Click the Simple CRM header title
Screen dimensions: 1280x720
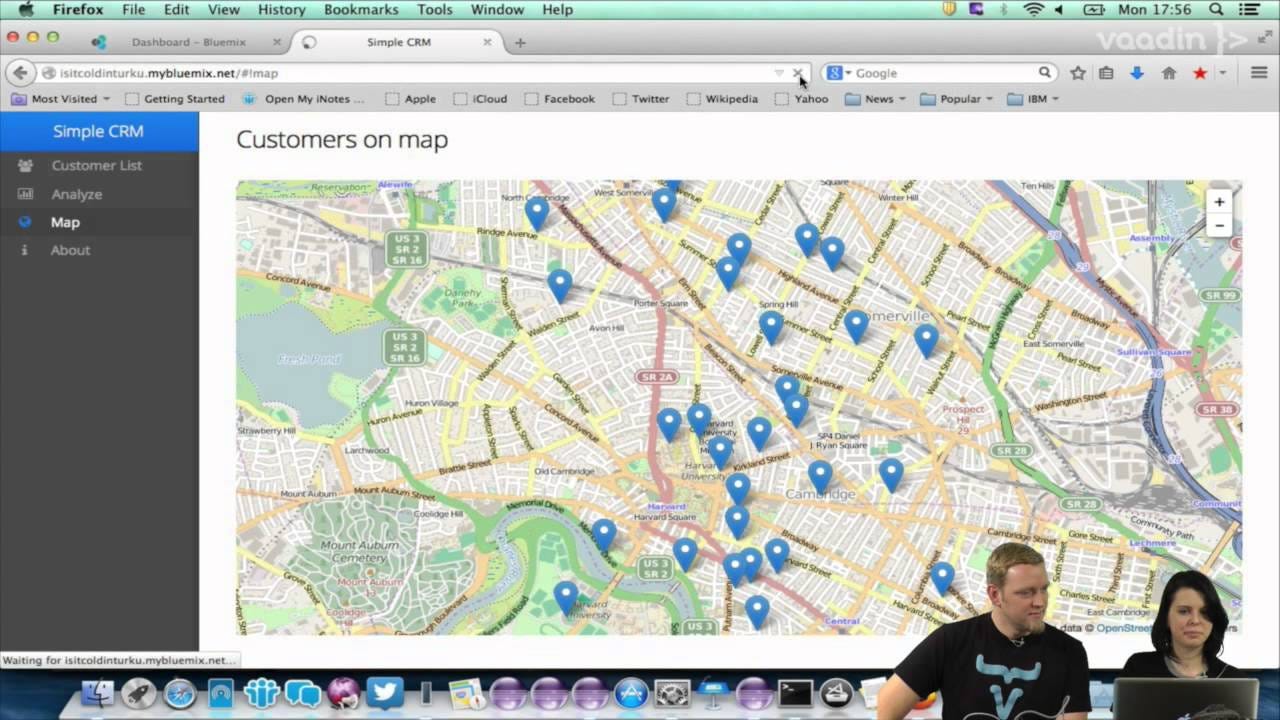click(98, 131)
